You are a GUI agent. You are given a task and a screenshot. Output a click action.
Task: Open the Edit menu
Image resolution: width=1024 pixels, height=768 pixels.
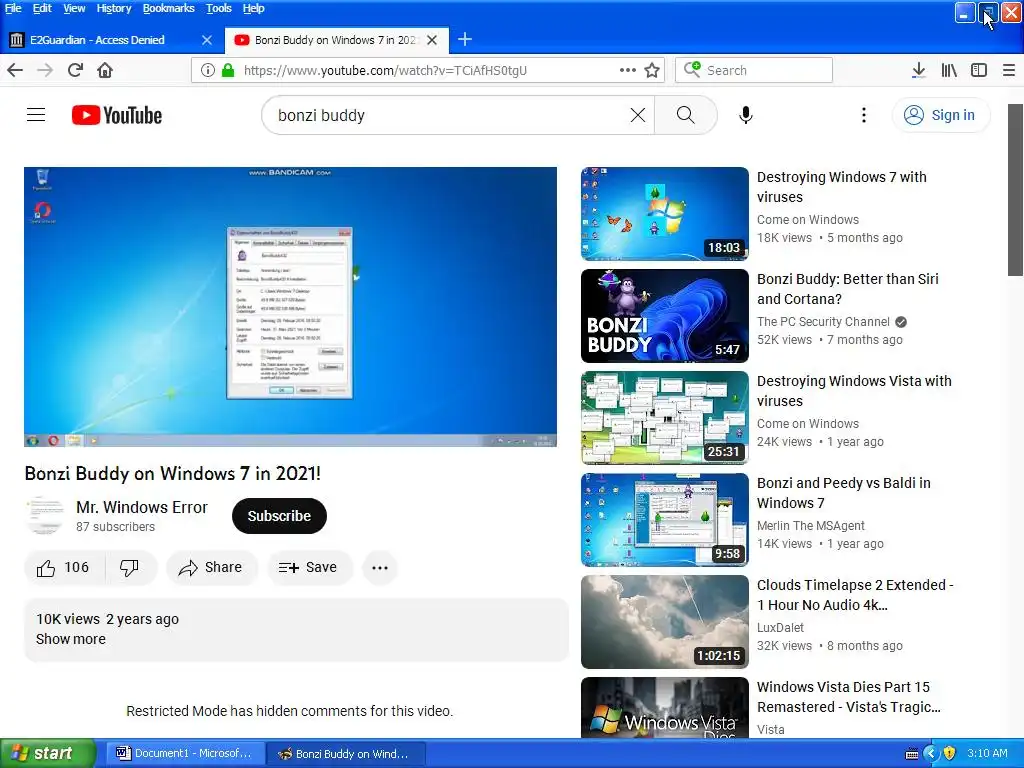pyautogui.click(x=42, y=8)
